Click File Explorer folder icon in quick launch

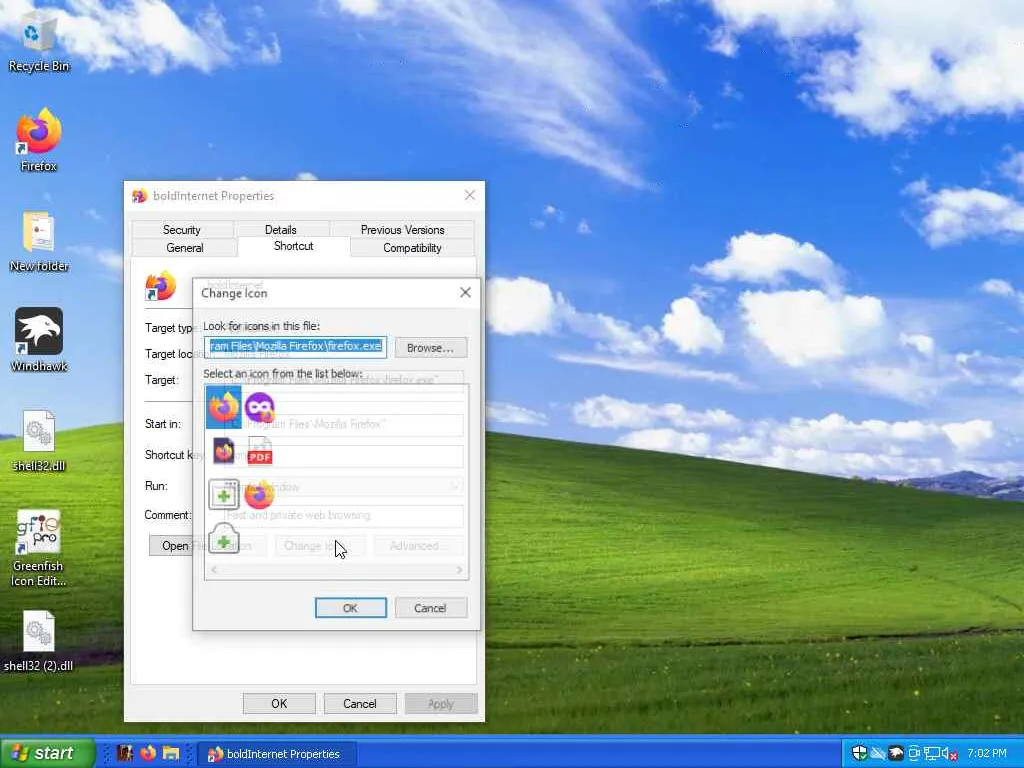[171, 753]
